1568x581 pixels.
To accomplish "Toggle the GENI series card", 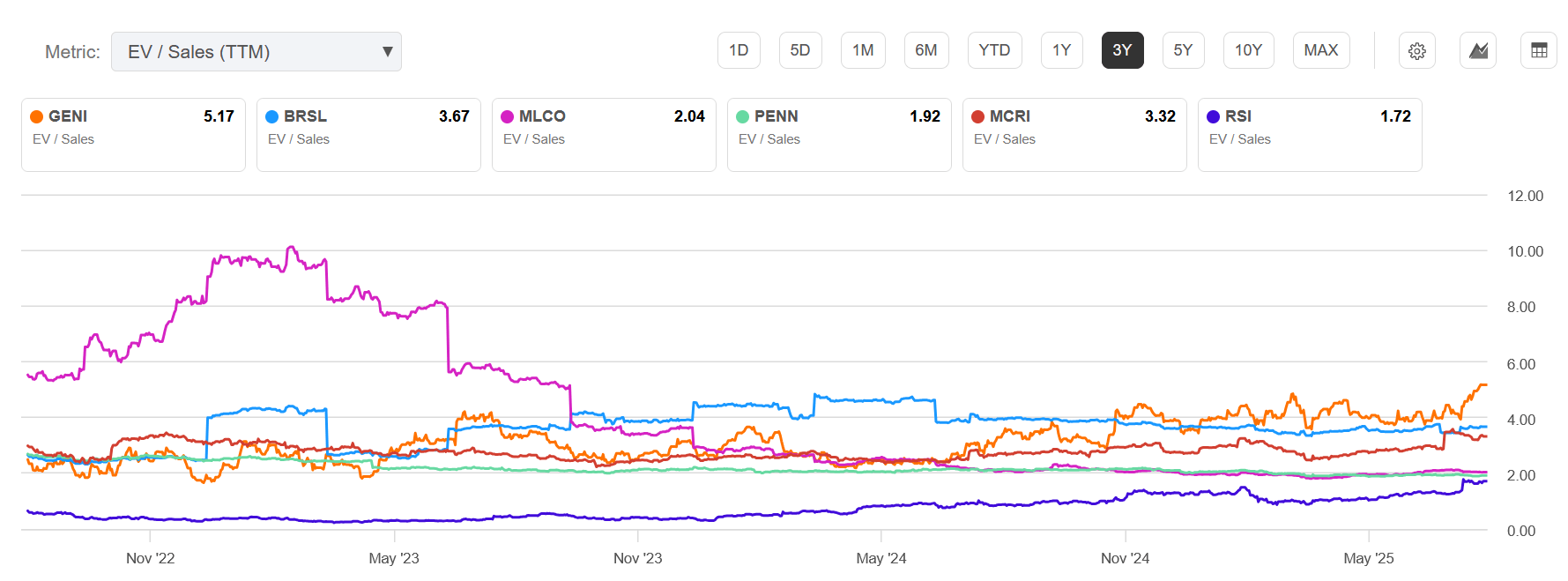I will [x=133, y=135].
